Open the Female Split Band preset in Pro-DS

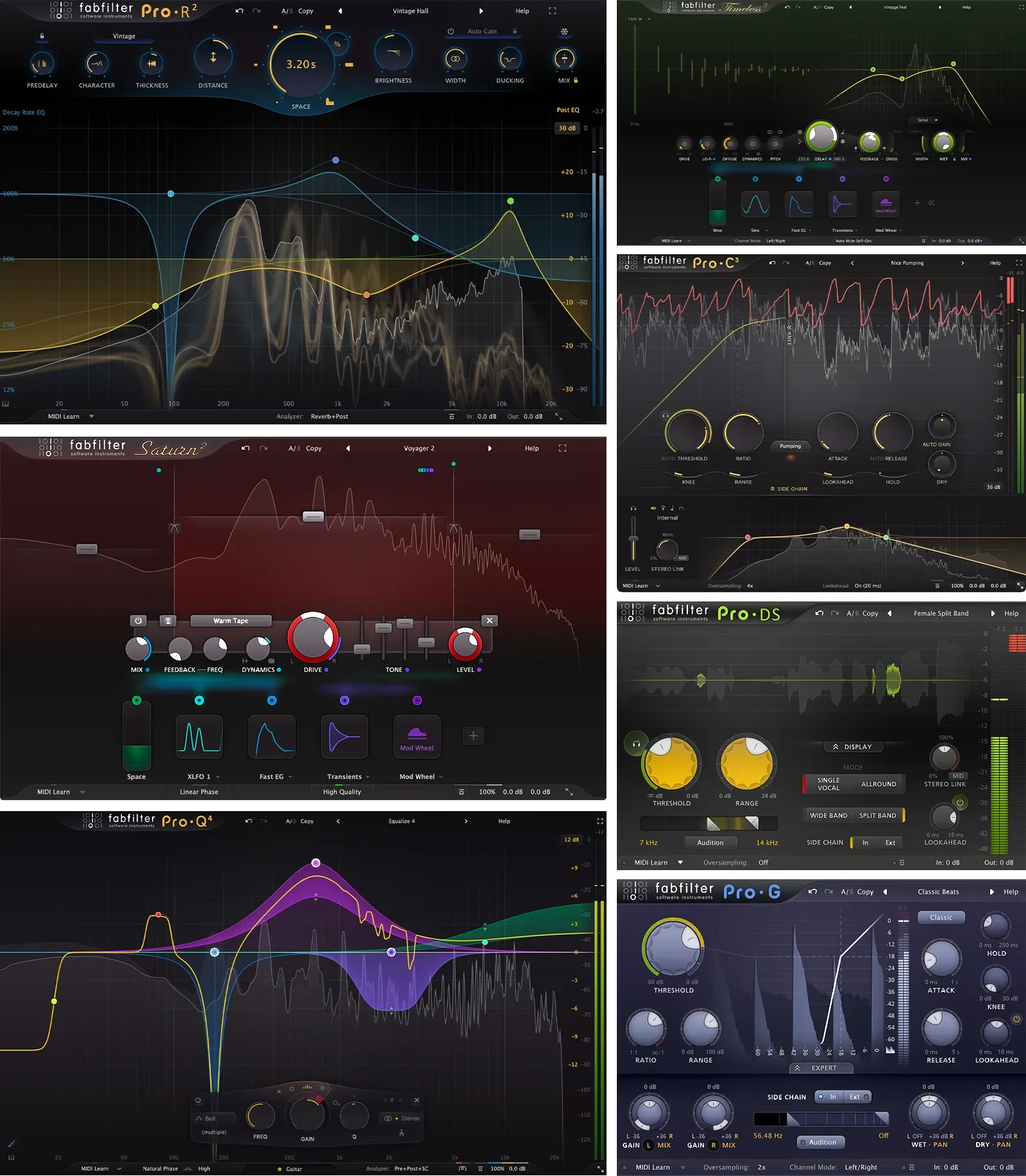tap(941, 614)
